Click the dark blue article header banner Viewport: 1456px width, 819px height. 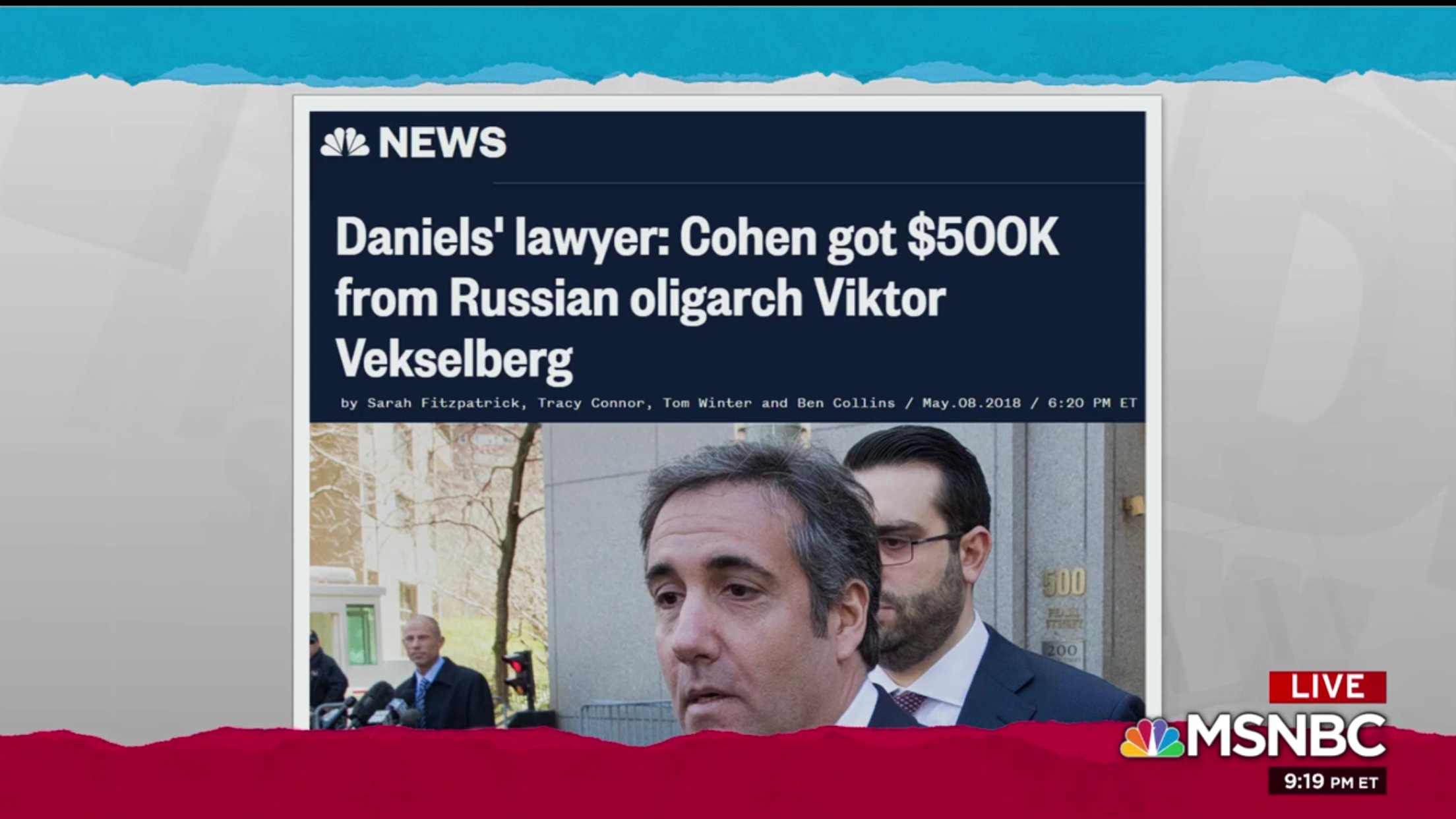pos(727,266)
